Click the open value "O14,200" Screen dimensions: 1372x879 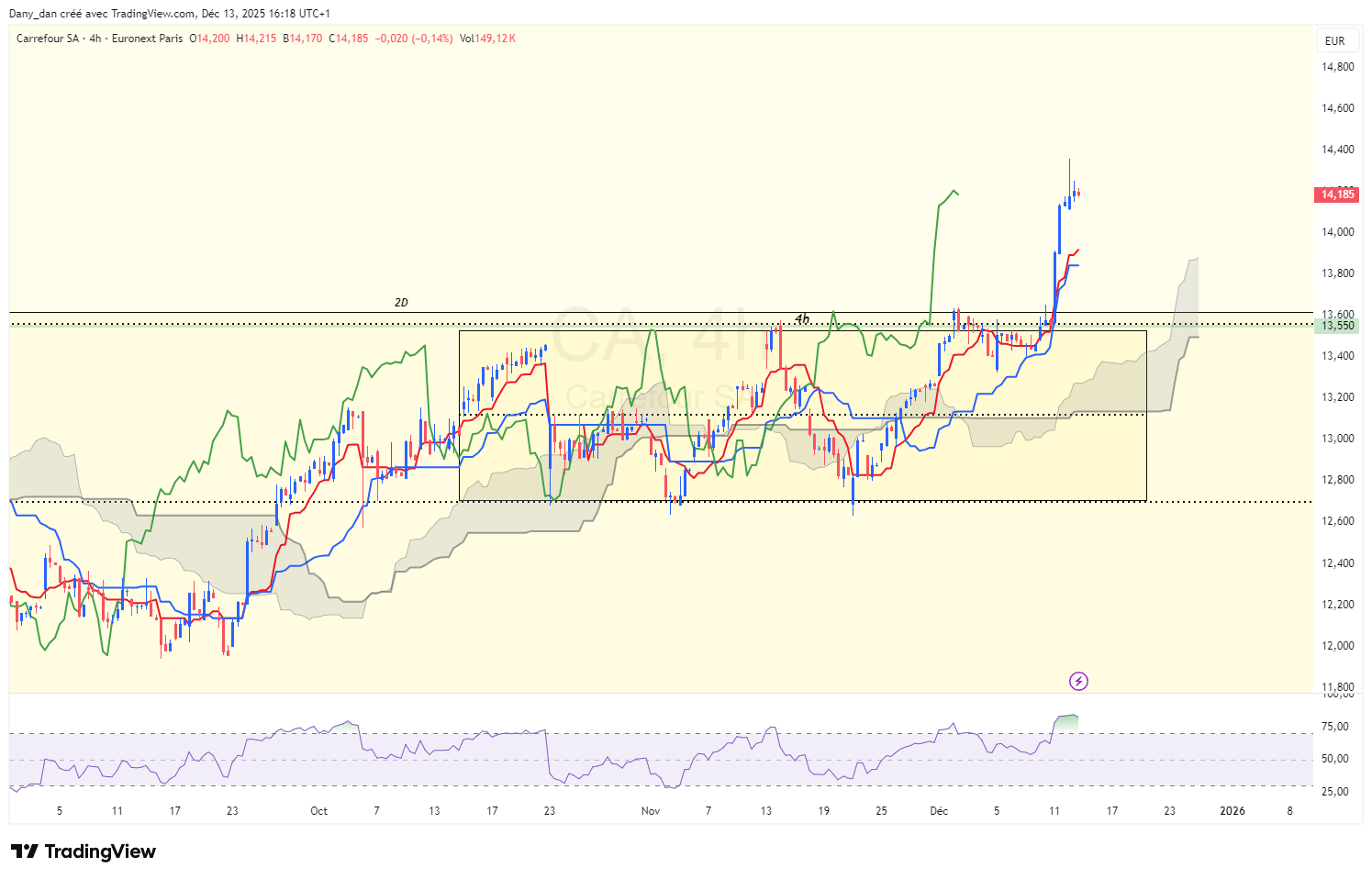209,39
